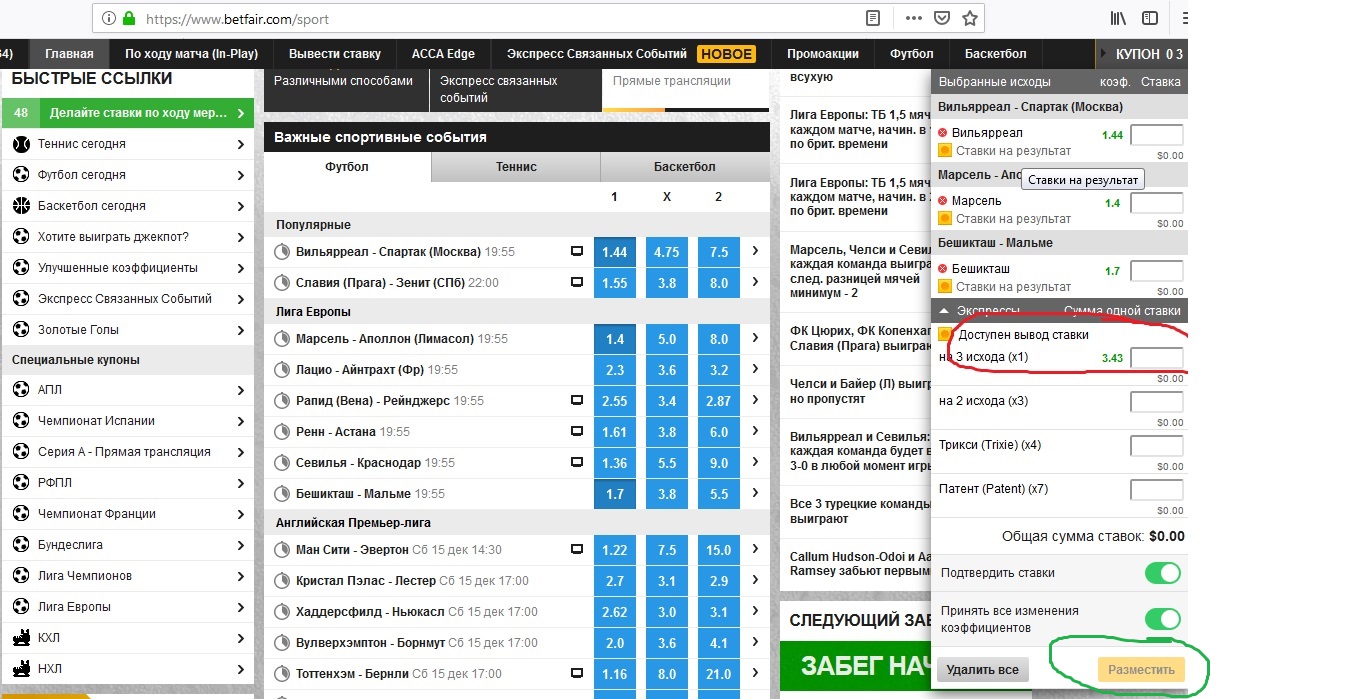Image resolution: width=1346 pixels, height=699 pixels.
Task: Open ACCA Edge in top navigation
Action: coord(443,54)
